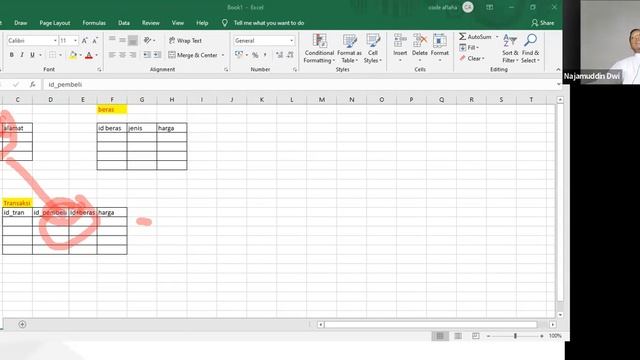
Task: Switch to the Data tab
Action: pos(124,23)
